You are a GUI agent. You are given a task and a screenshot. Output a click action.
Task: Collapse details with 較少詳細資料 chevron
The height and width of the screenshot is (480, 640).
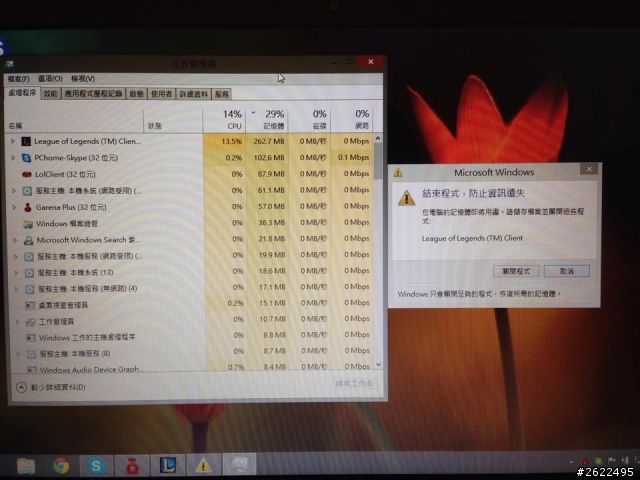[x=21, y=387]
